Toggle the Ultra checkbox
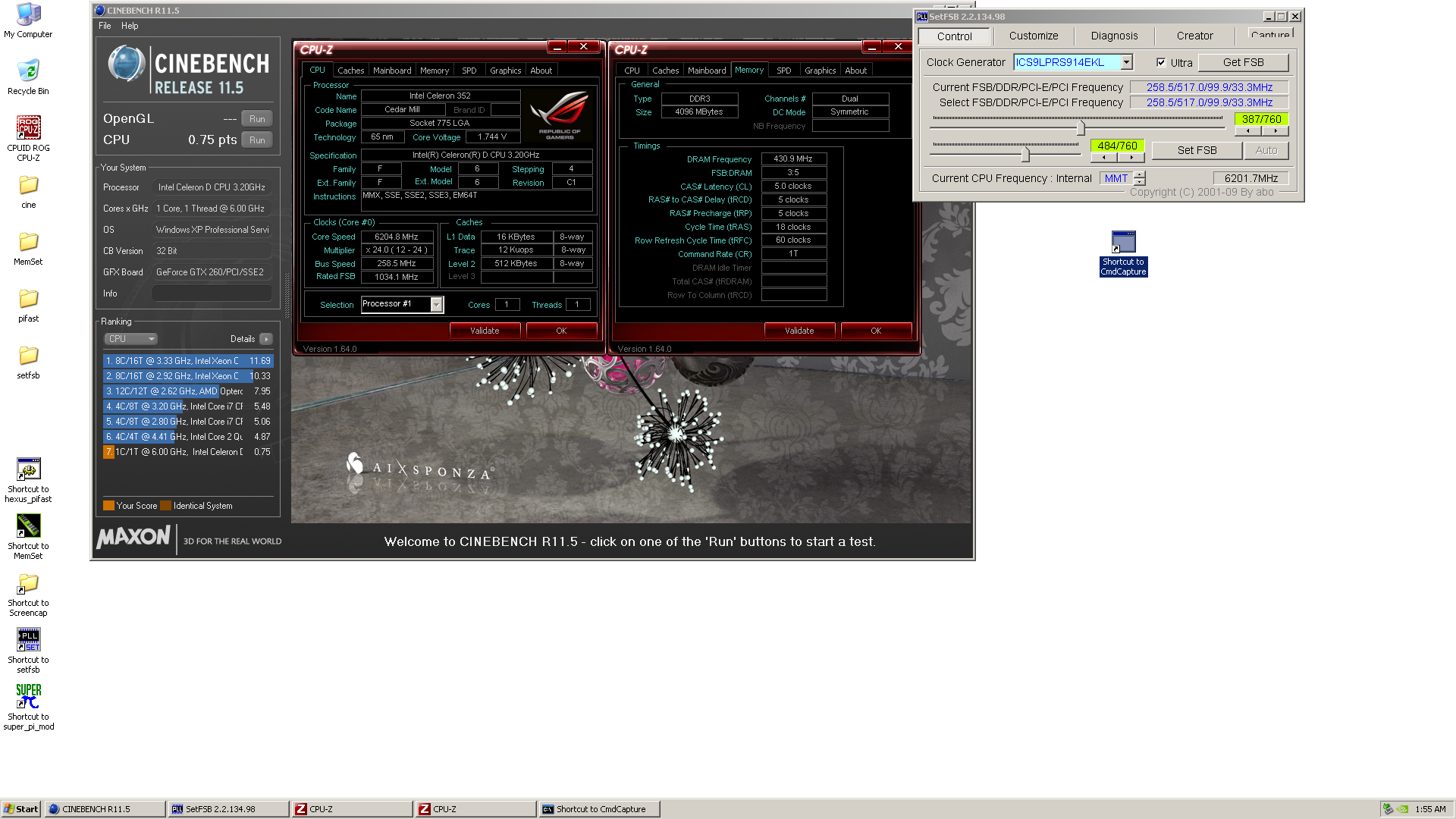The image size is (1456, 819). pyautogui.click(x=1161, y=62)
